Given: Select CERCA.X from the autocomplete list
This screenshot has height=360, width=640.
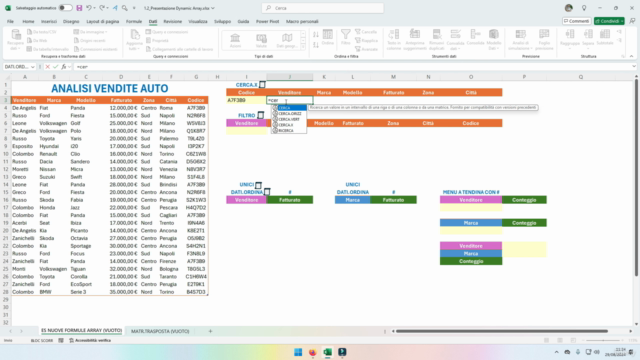Looking at the screenshot, I should pos(289,125).
